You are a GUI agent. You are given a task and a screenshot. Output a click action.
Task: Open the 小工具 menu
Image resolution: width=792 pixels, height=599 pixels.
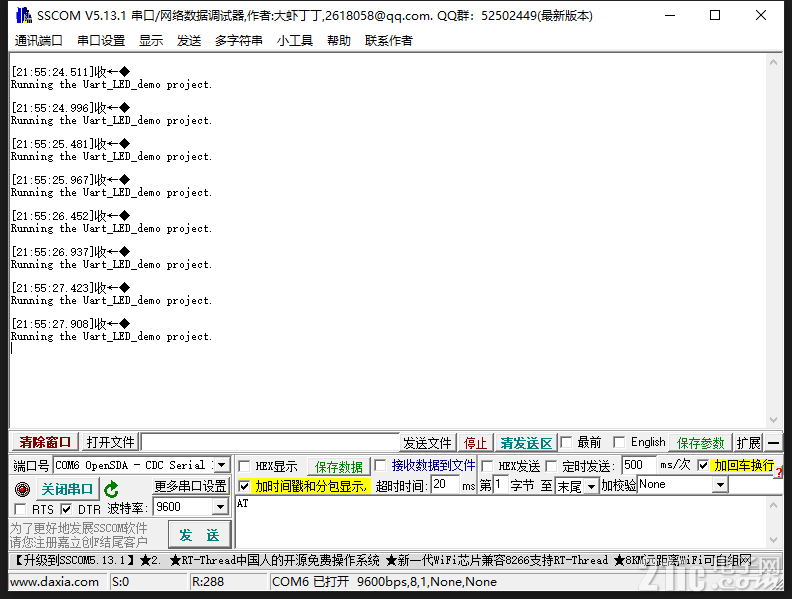(294, 40)
